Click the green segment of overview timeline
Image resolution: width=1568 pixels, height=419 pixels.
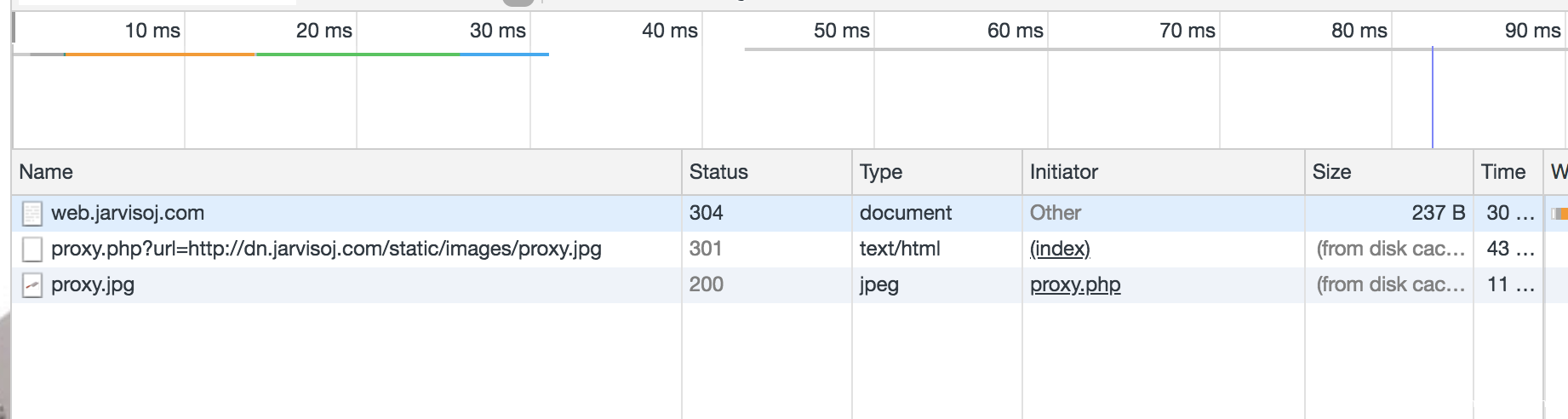(x=358, y=55)
